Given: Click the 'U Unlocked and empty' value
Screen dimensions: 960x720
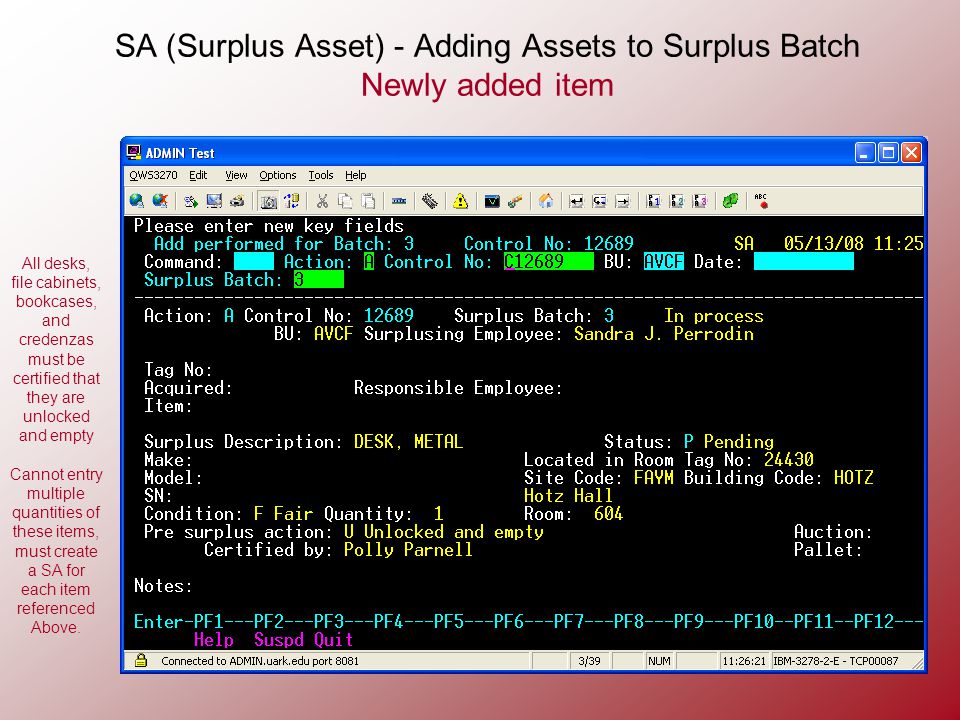Looking at the screenshot, I should 443,531.
